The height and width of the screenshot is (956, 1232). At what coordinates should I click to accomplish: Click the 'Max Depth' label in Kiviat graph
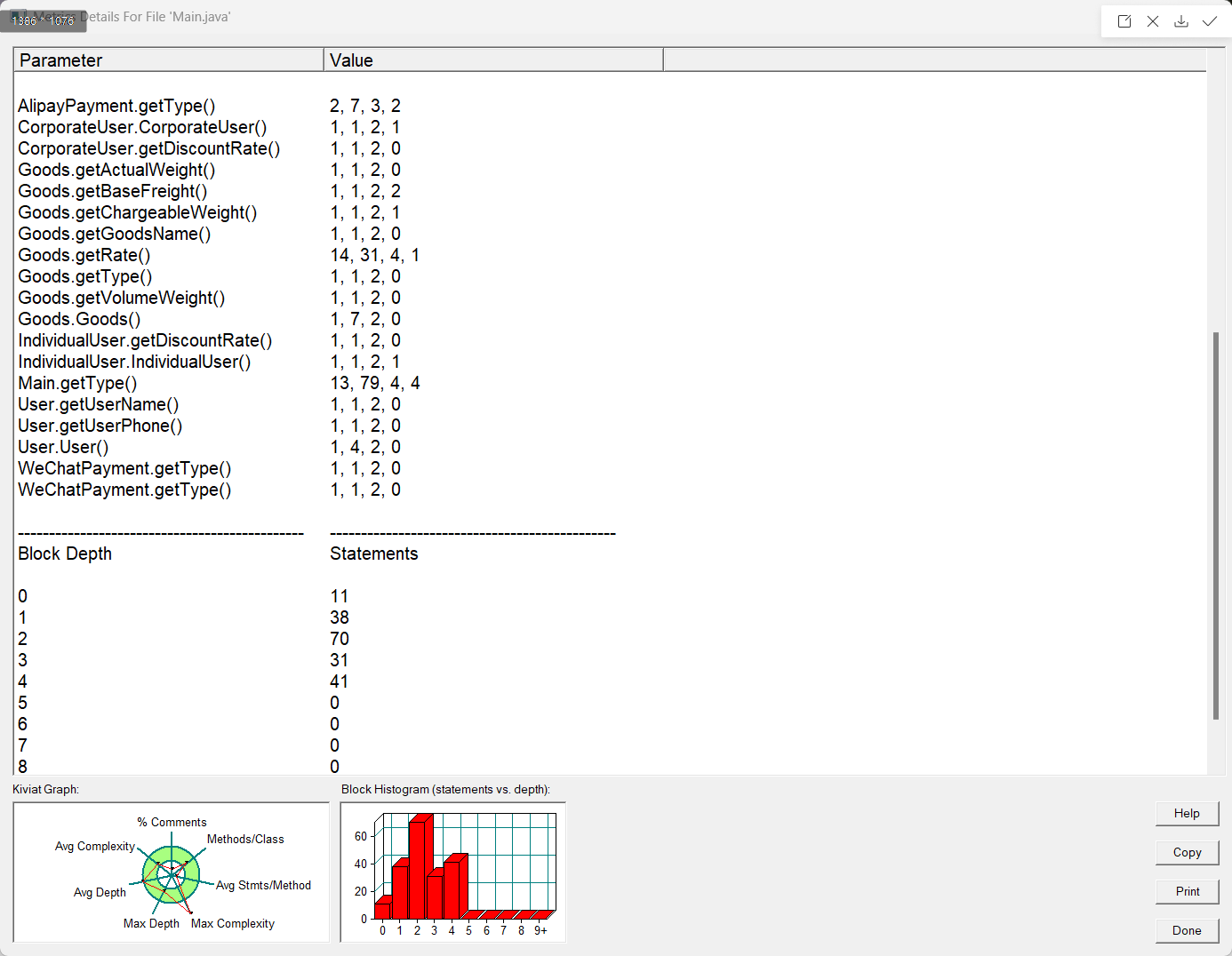pyautogui.click(x=151, y=923)
